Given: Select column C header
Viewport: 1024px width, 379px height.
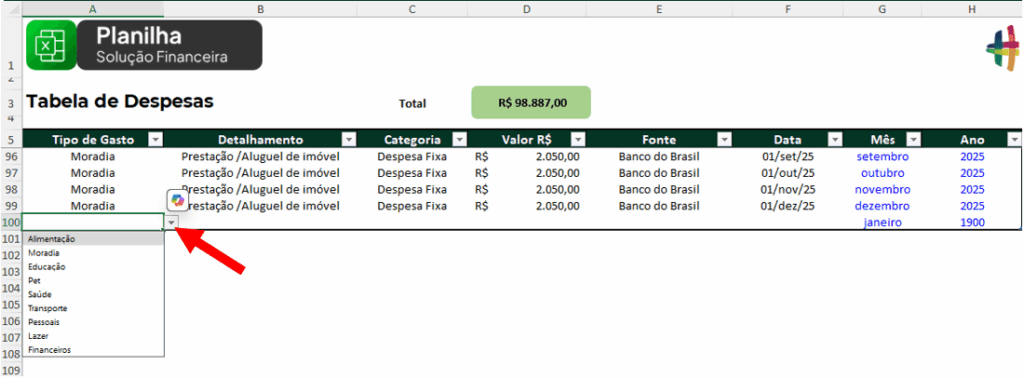Looking at the screenshot, I should click(412, 9).
